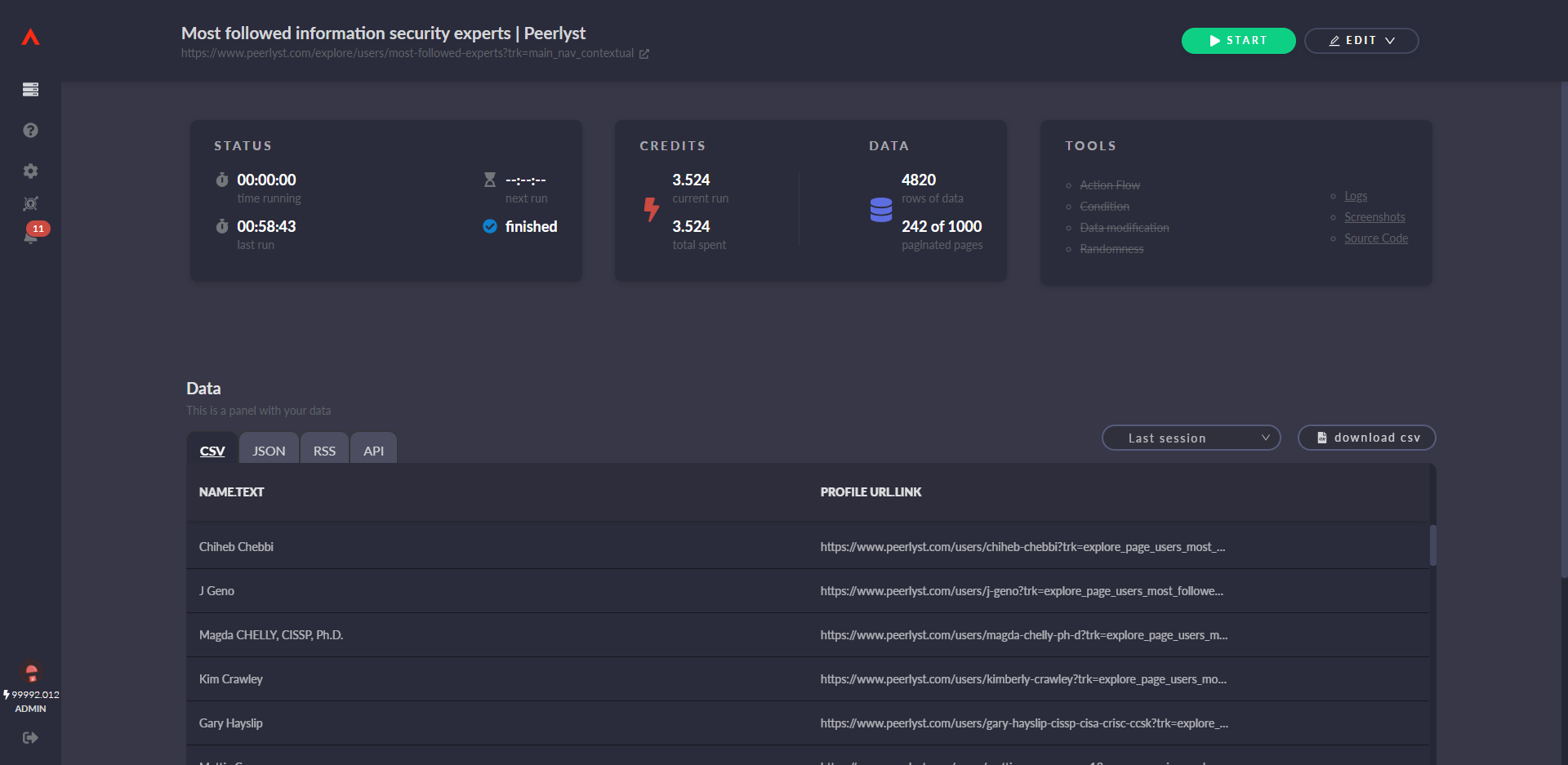Open the peerlyst source URL link
1568x765 pixels.
(408, 53)
